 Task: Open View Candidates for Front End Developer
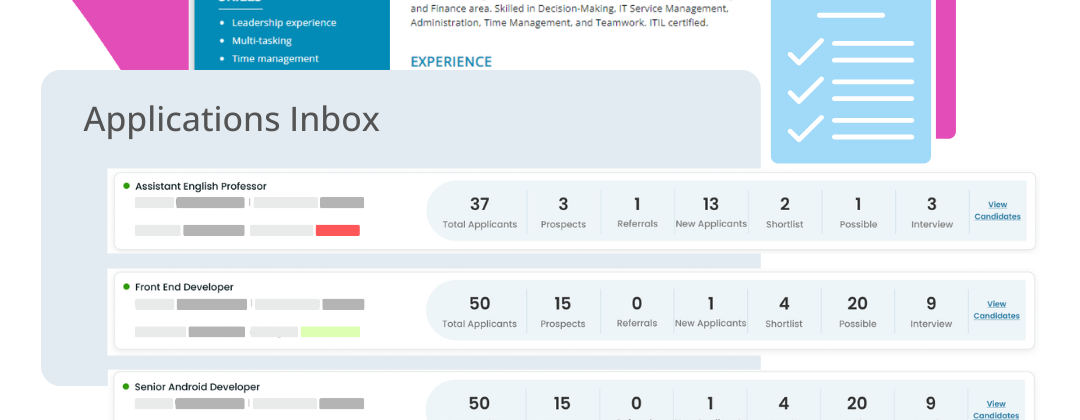click(x=997, y=310)
